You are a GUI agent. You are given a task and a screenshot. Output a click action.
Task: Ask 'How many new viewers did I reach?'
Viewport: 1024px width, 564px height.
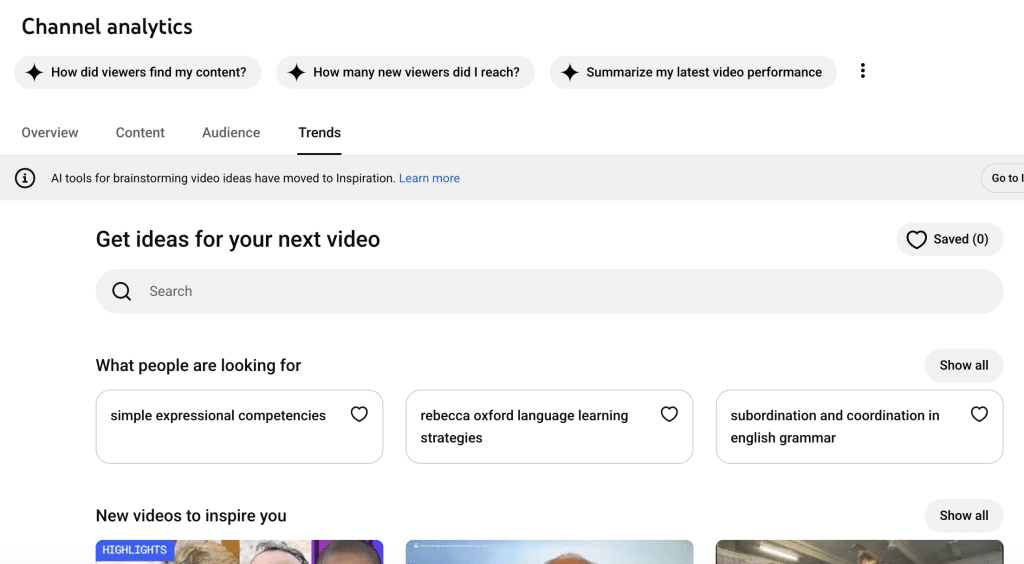click(405, 72)
